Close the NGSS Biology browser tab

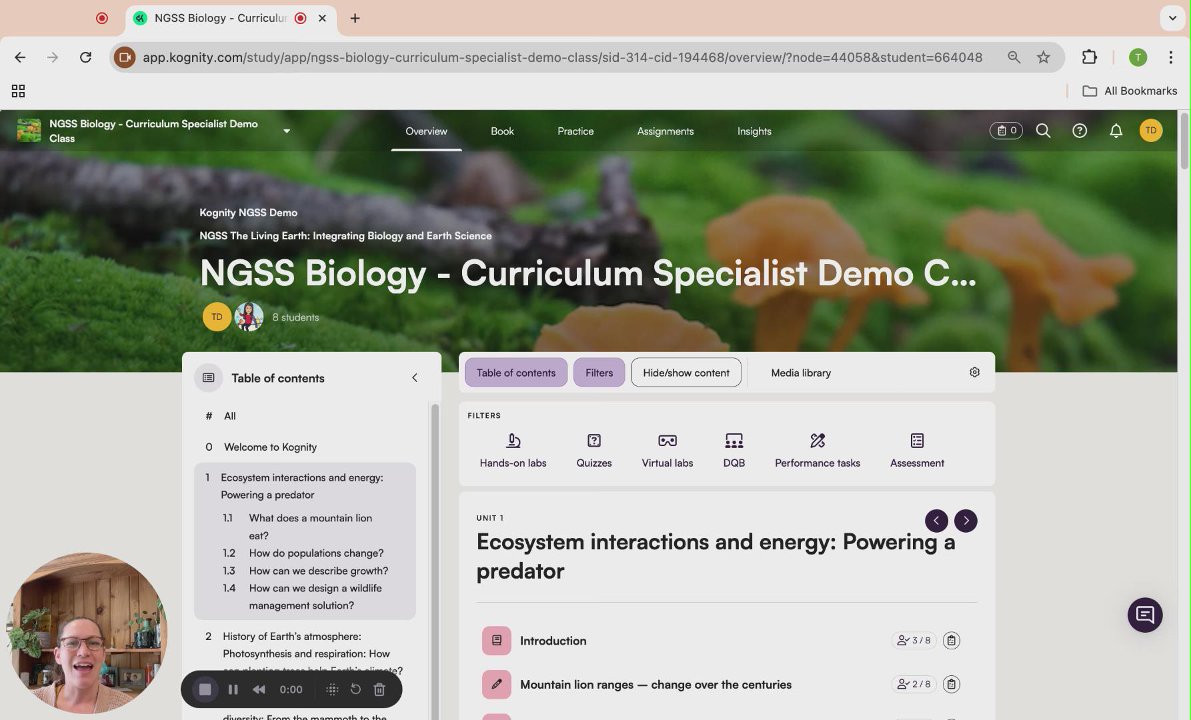(x=322, y=18)
